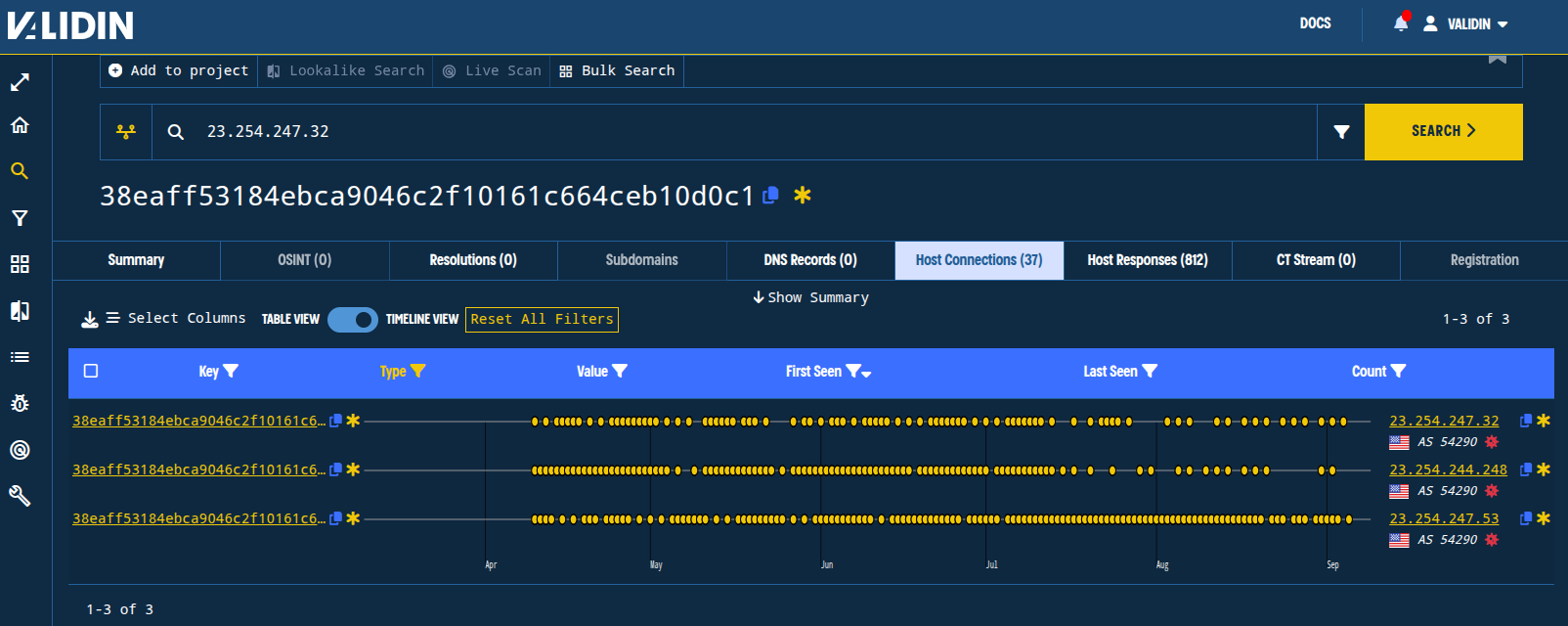This screenshot has width=1568, height=626.
Task: Open the search filter funnel dropdown
Action: click(1341, 132)
